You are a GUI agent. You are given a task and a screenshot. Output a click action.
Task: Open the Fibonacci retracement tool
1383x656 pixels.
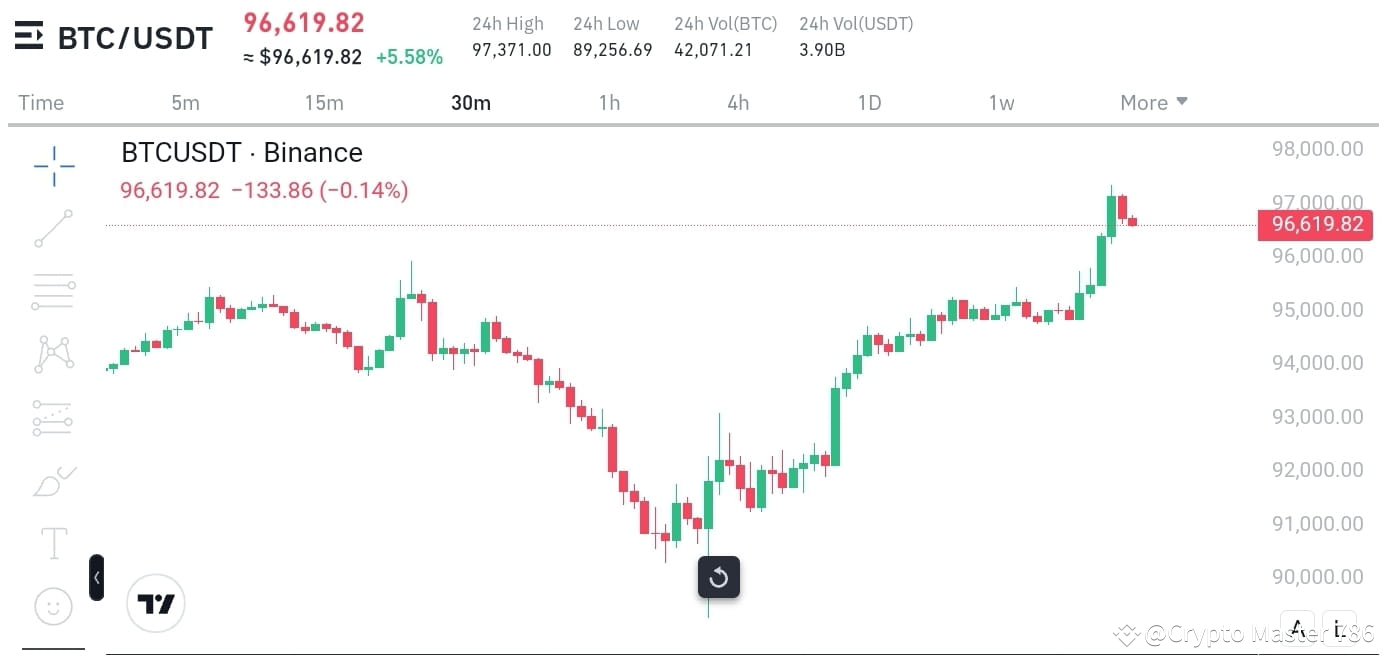[x=53, y=291]
